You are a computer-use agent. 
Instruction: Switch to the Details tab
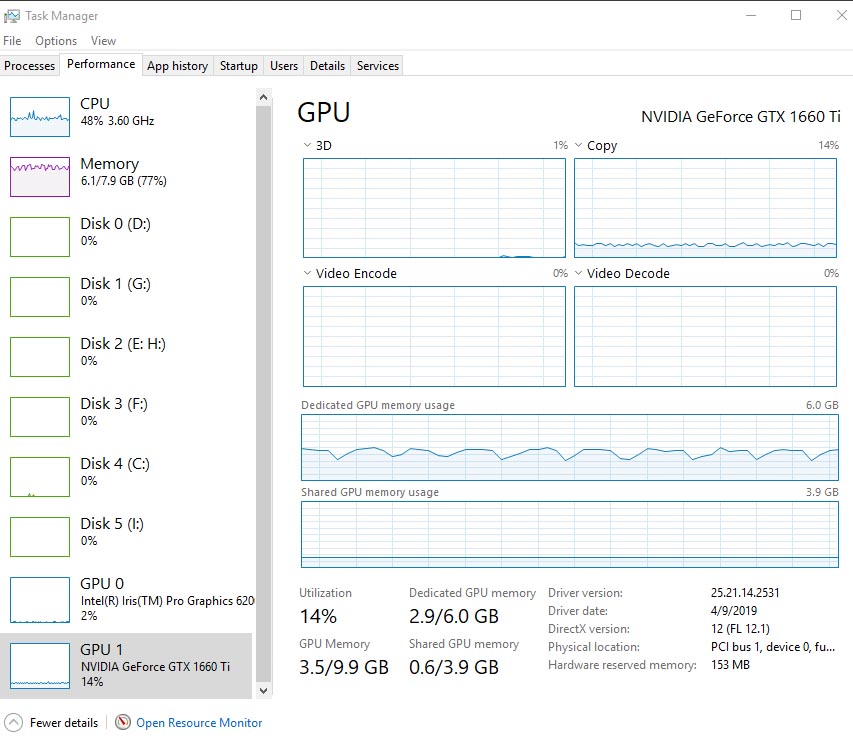327,66
